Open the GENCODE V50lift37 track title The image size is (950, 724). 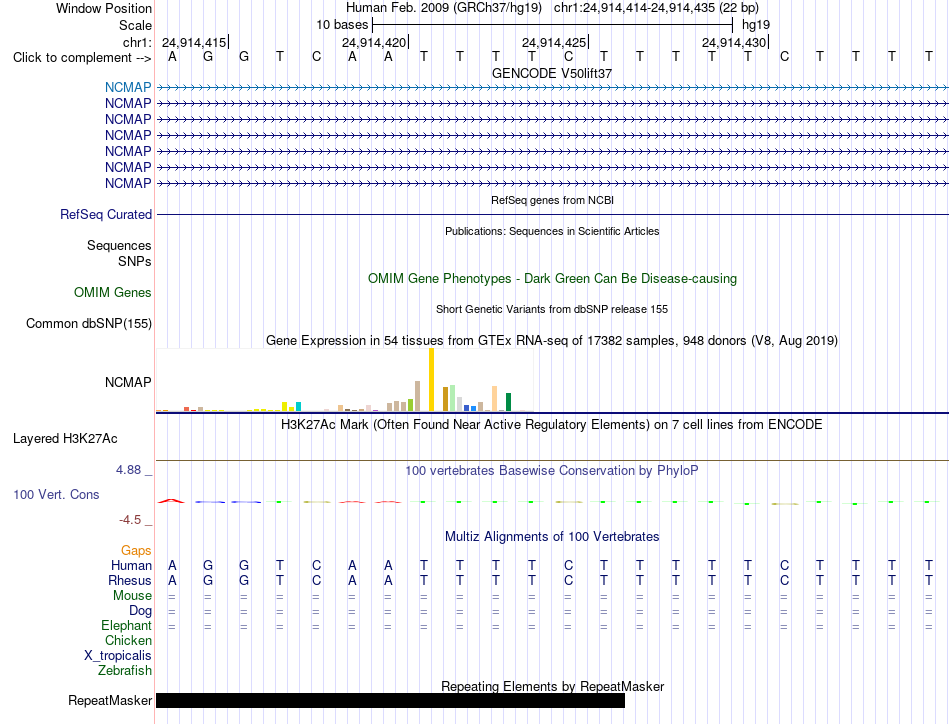coord(551,73)
